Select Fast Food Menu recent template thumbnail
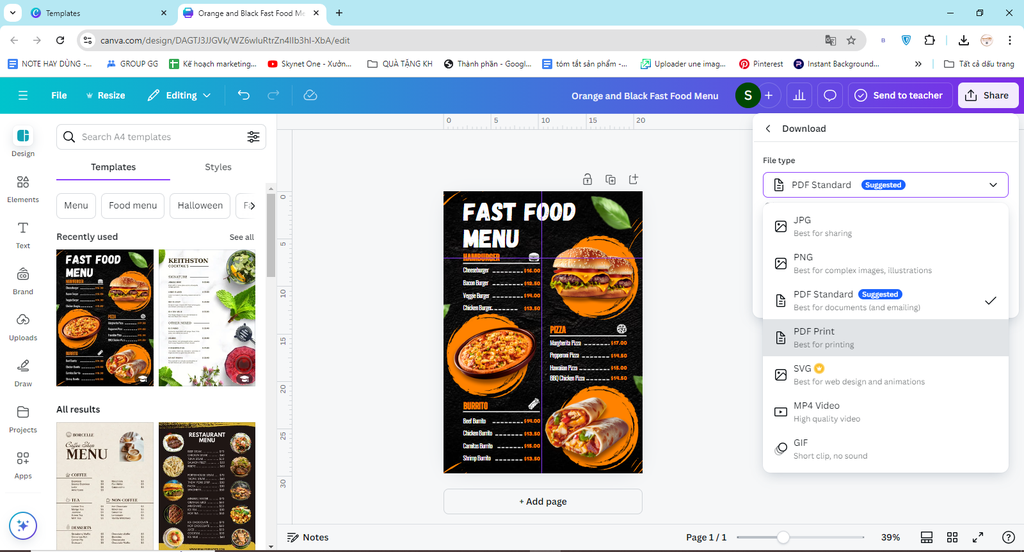Viewport: 1024px width, 552px height. point(105,317)
